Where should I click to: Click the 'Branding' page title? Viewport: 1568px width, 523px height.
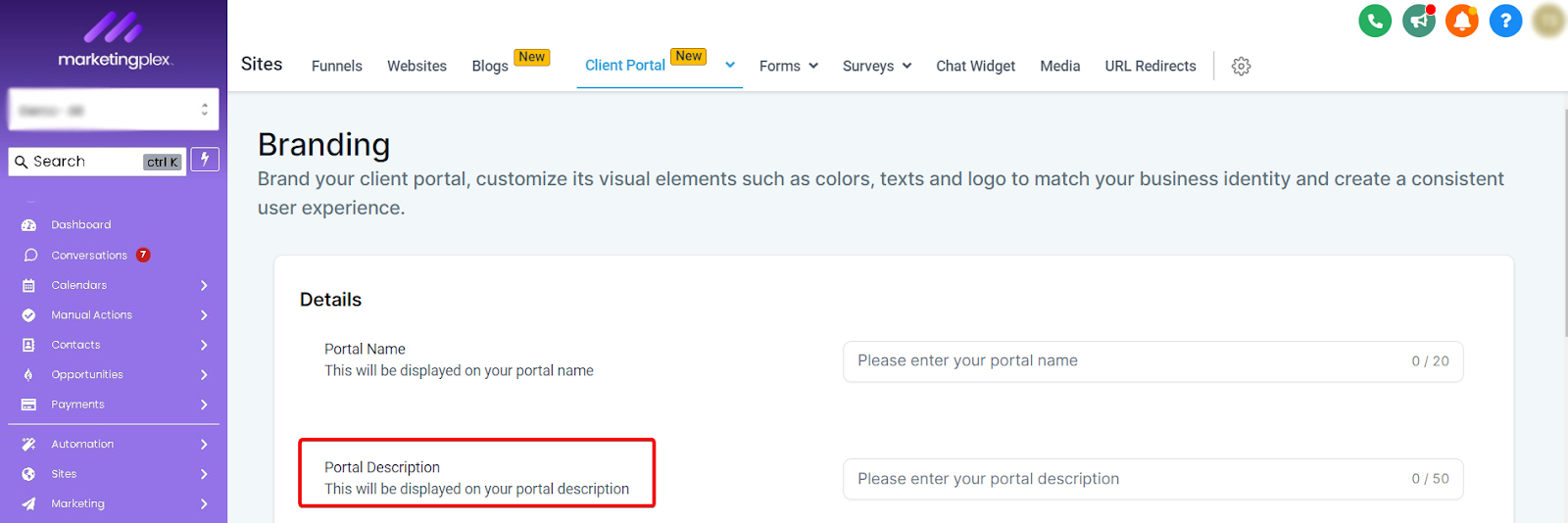(323, 144)
